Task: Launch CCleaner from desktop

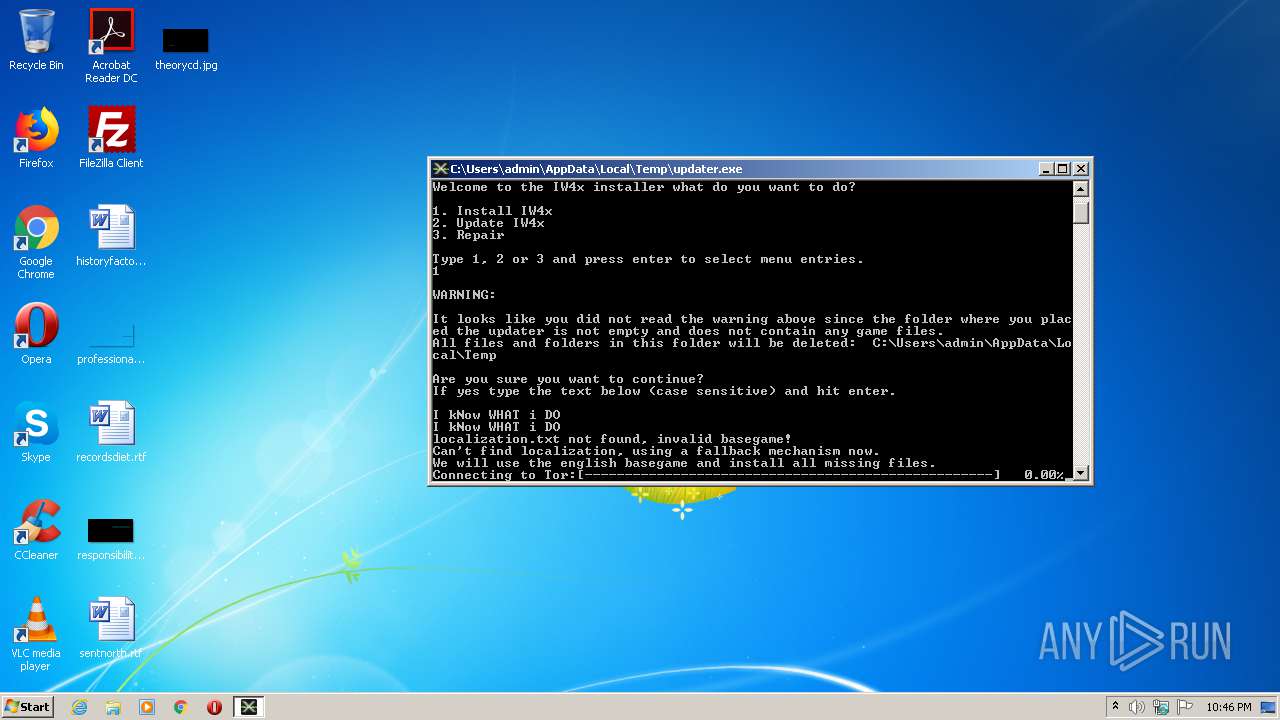Action: (36, 530)
